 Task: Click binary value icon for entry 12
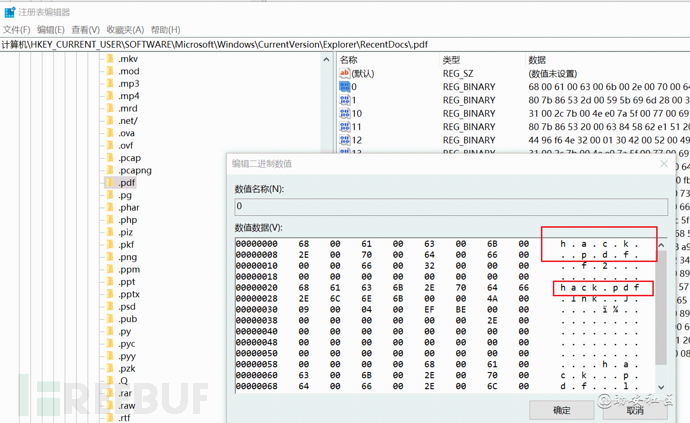tap(345, 140)
